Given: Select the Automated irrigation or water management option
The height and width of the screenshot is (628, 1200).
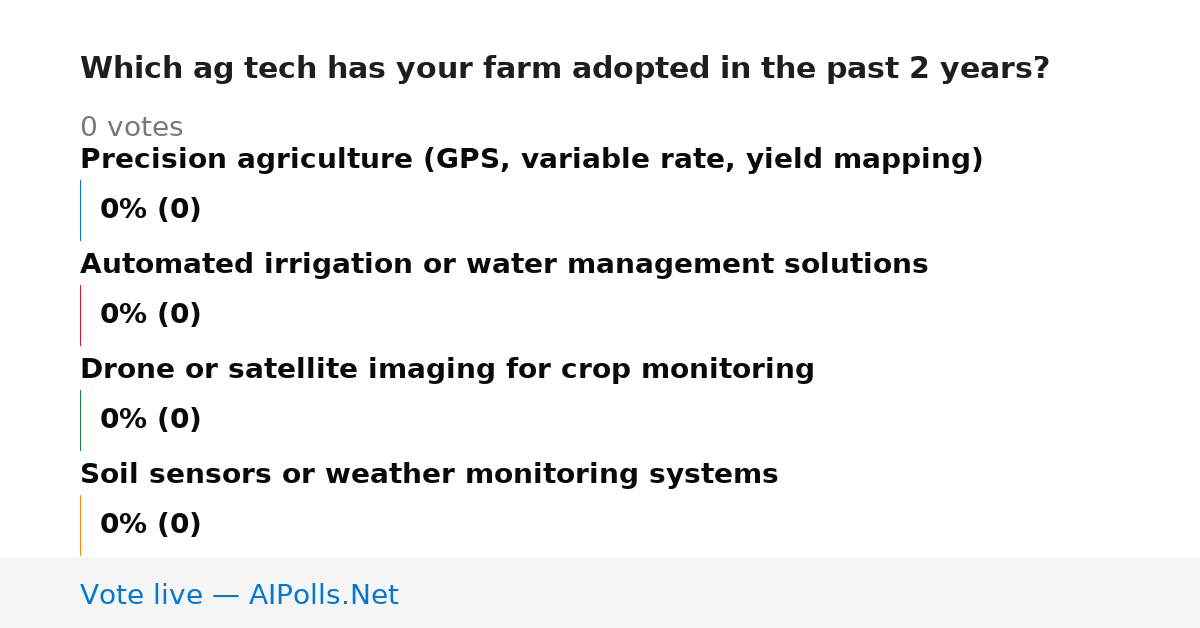Looking at the screenshot, I should click(504, 265).
